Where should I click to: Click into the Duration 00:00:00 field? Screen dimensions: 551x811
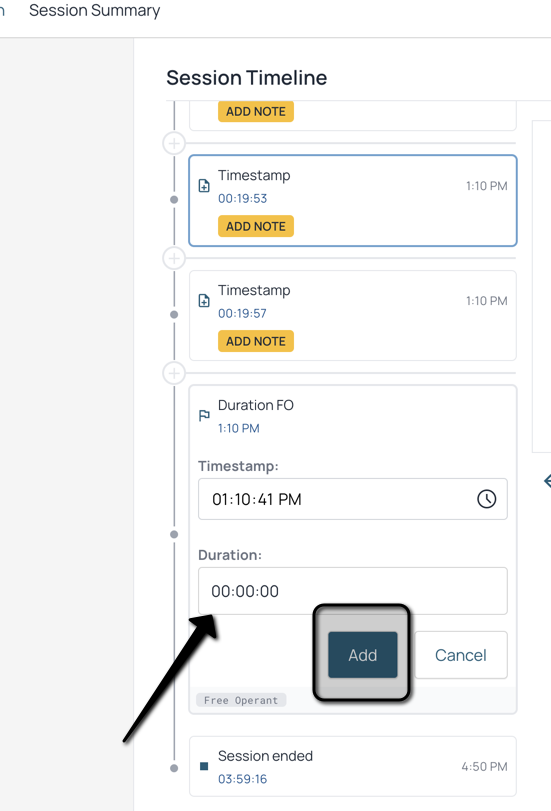[353, 591]
